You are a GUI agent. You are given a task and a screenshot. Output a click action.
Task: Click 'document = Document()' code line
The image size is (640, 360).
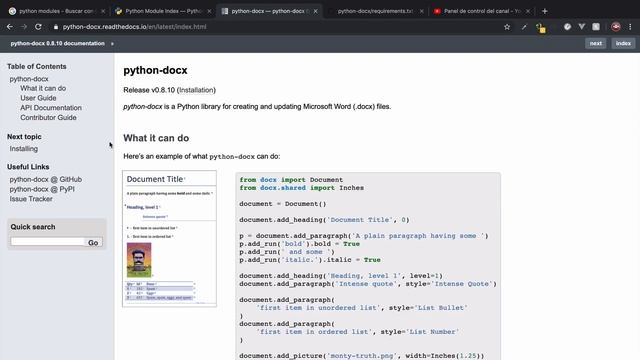(282, 204)
